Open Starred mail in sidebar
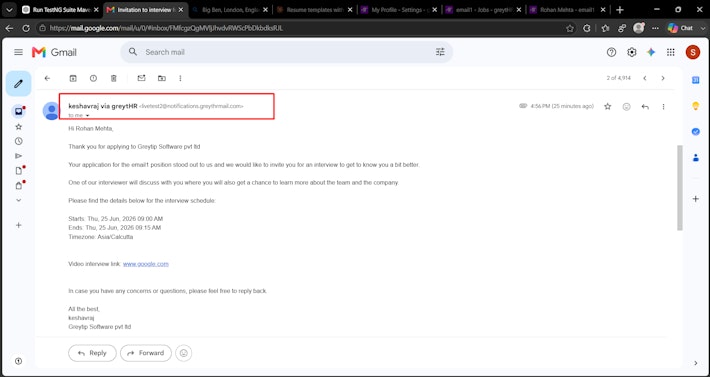 tap(19, 127)
